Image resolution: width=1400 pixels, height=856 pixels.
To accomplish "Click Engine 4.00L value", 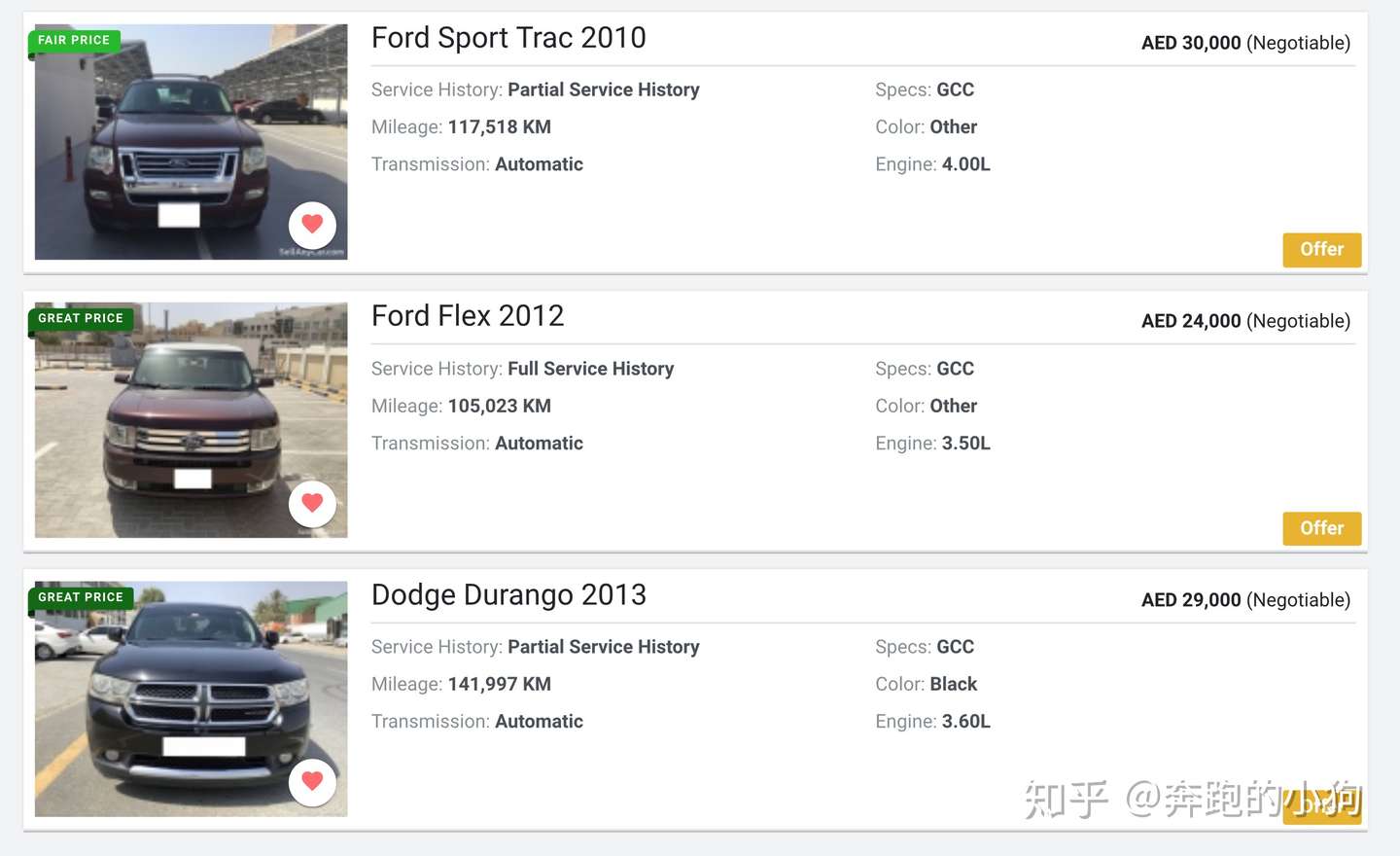I will pos(966,164).
